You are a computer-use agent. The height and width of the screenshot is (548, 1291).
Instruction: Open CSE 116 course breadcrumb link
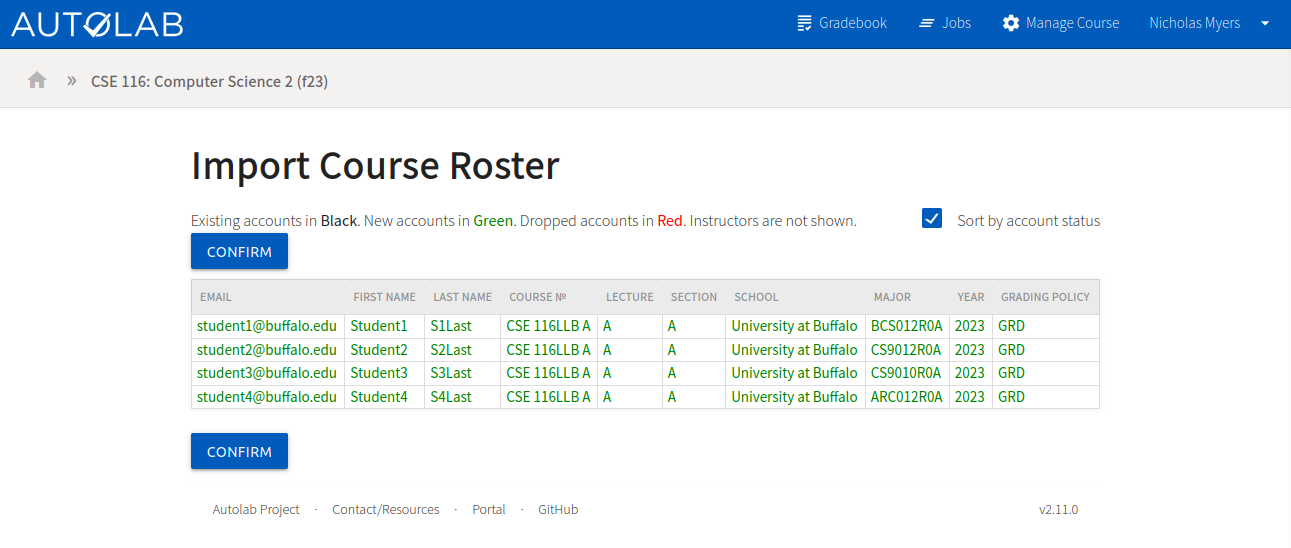(209, 81)
